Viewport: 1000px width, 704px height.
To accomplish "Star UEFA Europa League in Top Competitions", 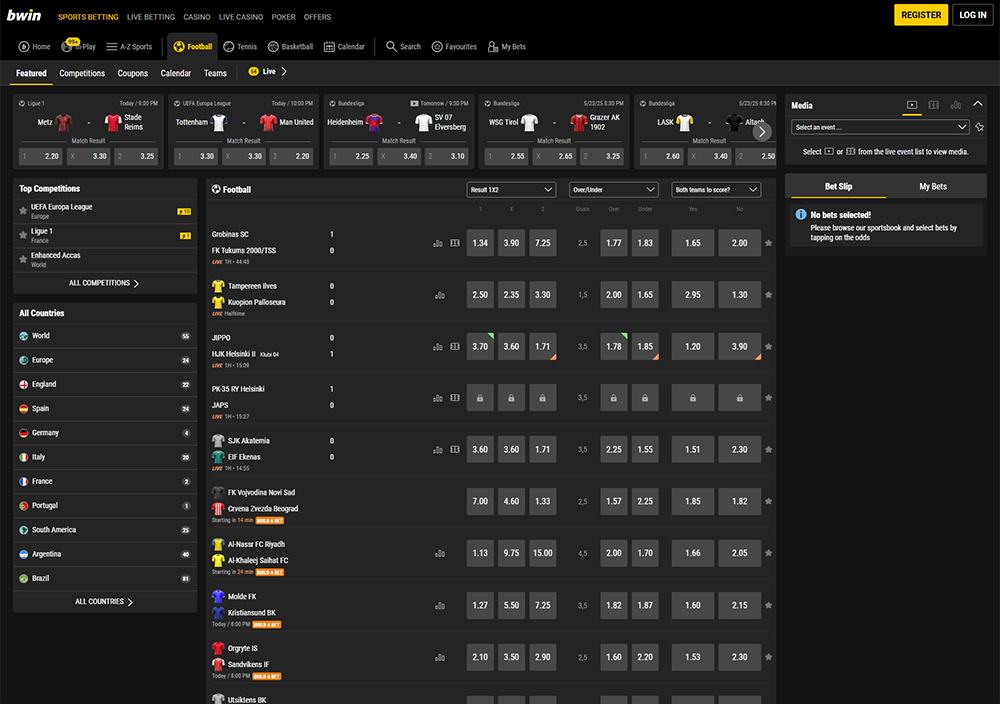I will (23, 210).
